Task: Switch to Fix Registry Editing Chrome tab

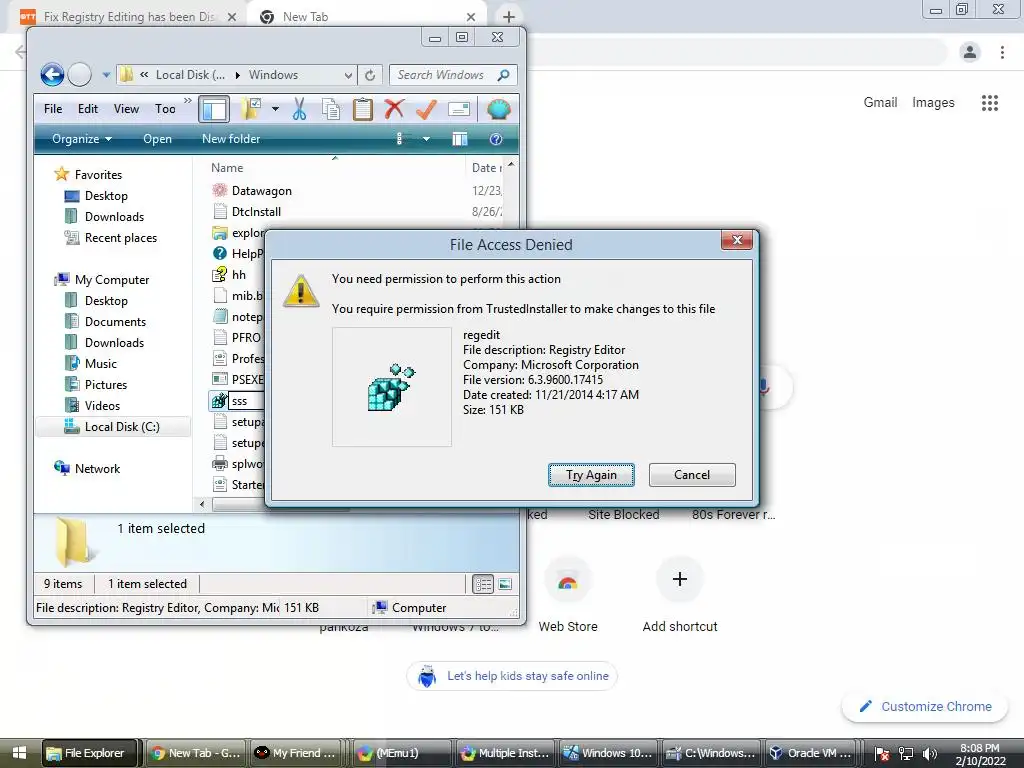Action: [129, 17]
